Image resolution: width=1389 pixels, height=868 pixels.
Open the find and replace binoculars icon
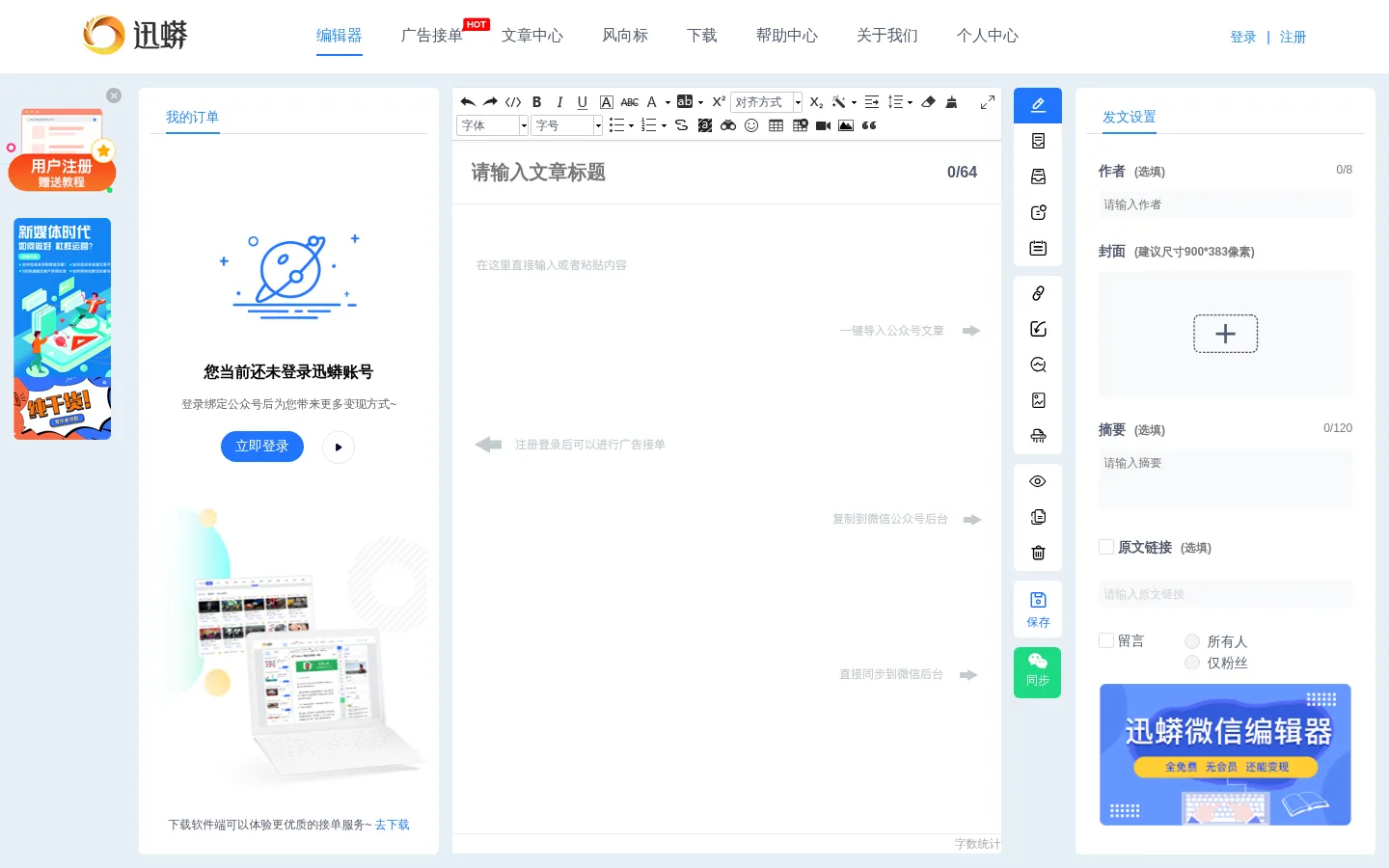pyautogui.click(x=728, y=125)
